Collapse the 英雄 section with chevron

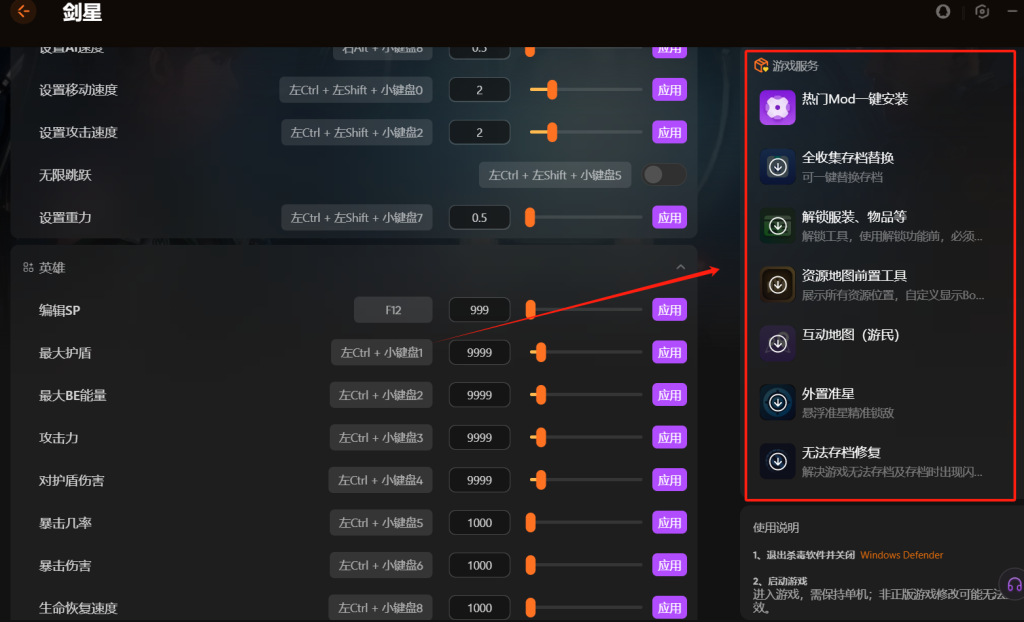click(680, 267)
